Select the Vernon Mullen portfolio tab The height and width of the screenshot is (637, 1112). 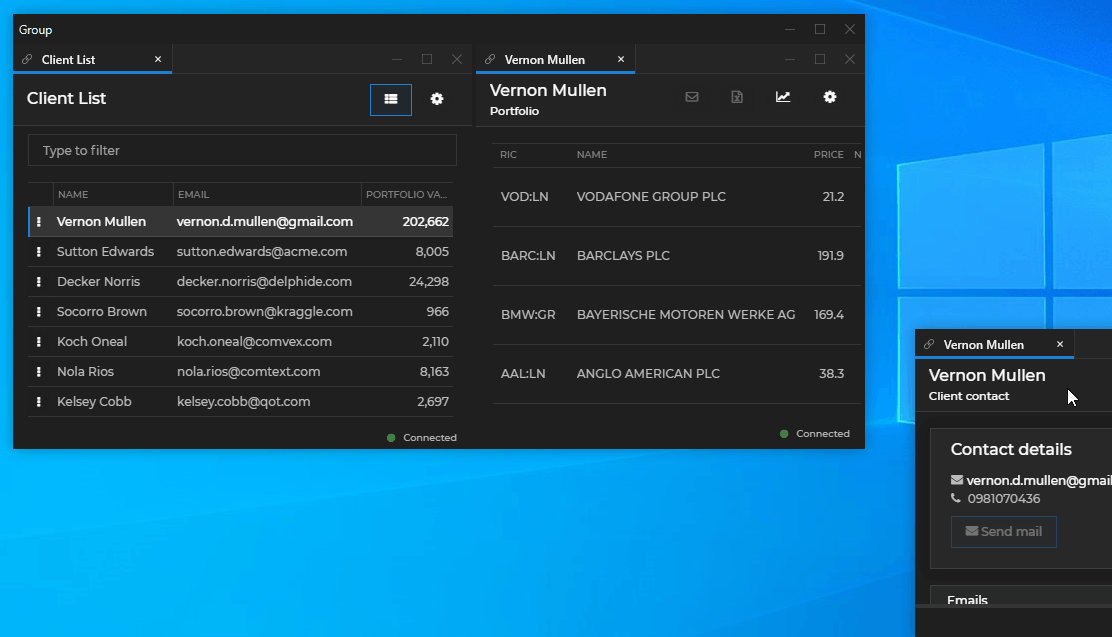point(545,60)
